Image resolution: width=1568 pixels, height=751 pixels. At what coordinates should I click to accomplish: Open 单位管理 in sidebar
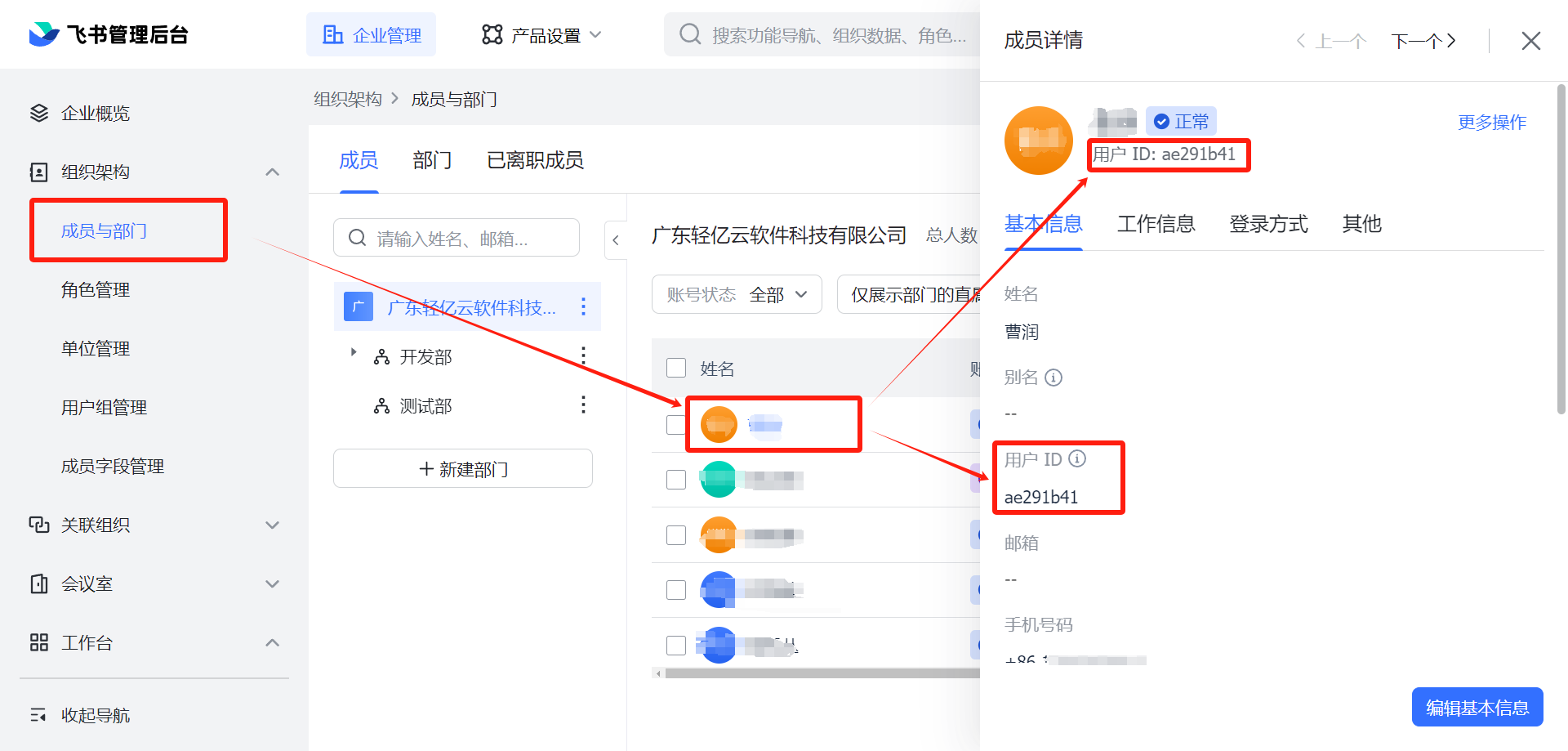pos(96,348)
